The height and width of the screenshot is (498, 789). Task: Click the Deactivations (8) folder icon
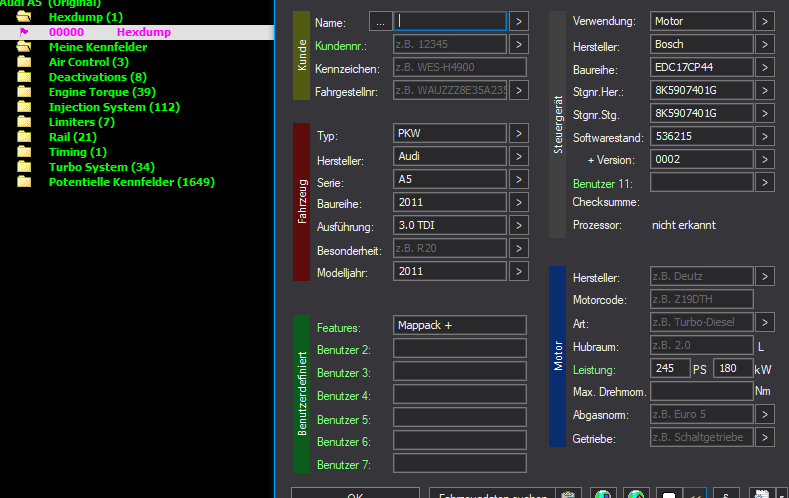pos(24,77)
